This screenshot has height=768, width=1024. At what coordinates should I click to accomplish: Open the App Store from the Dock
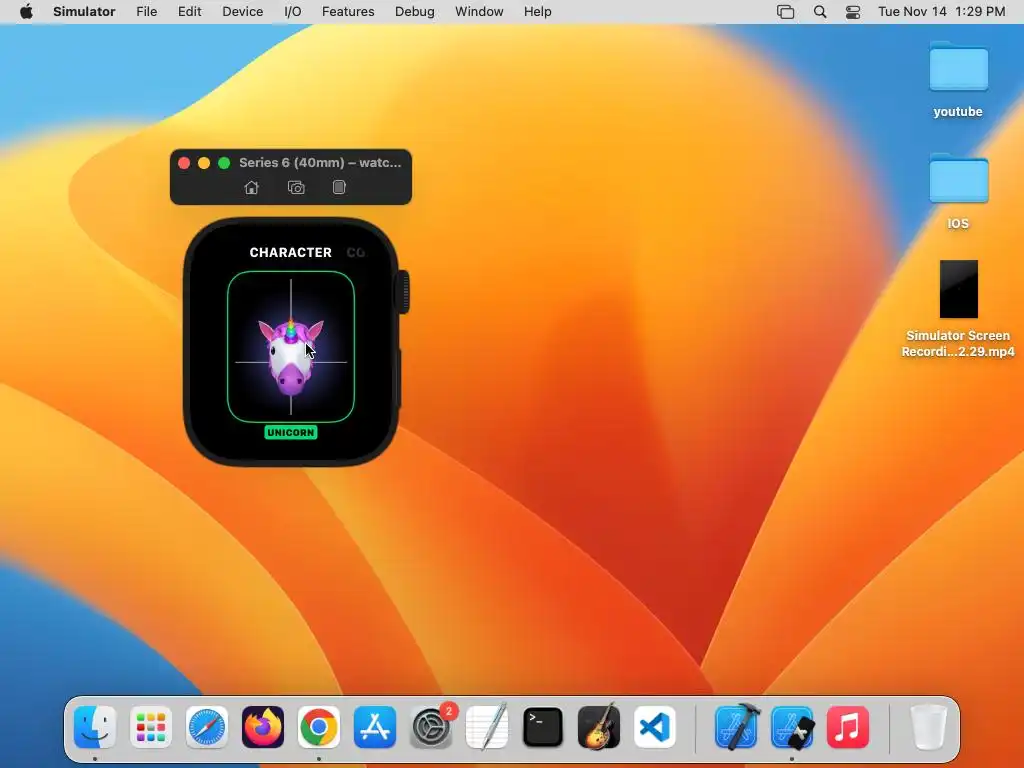[375, 727]
